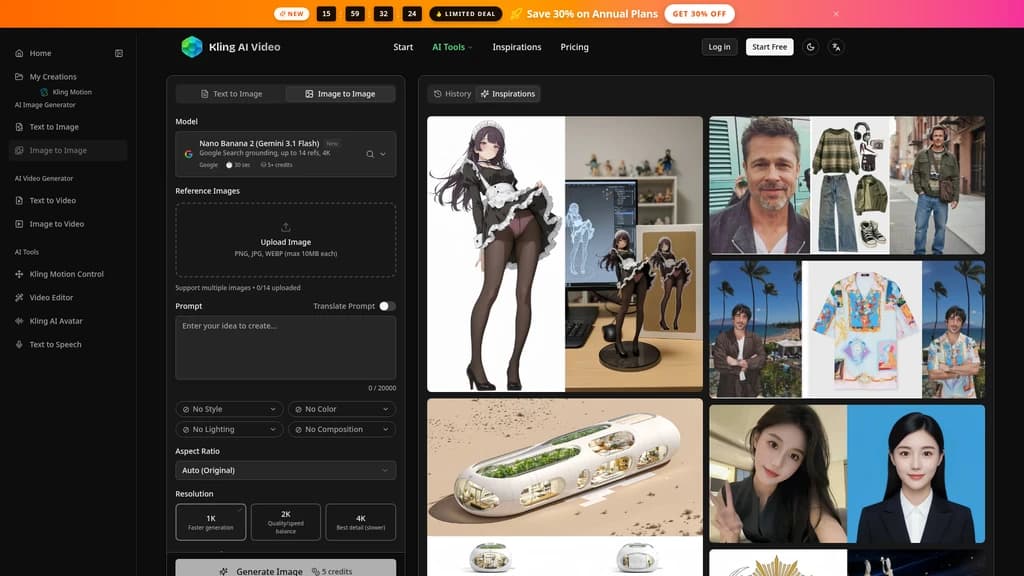
Task: Click the History clock icon
Action: pyautogui.click(x=438, y=94)
